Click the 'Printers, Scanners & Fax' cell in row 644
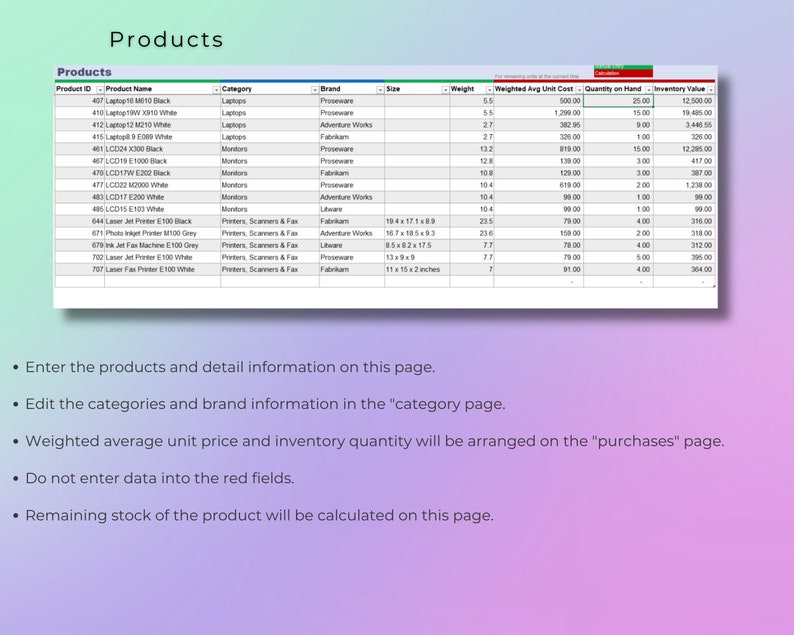The width and height of the screenshot is (794, 635). (x=269, y=221)
